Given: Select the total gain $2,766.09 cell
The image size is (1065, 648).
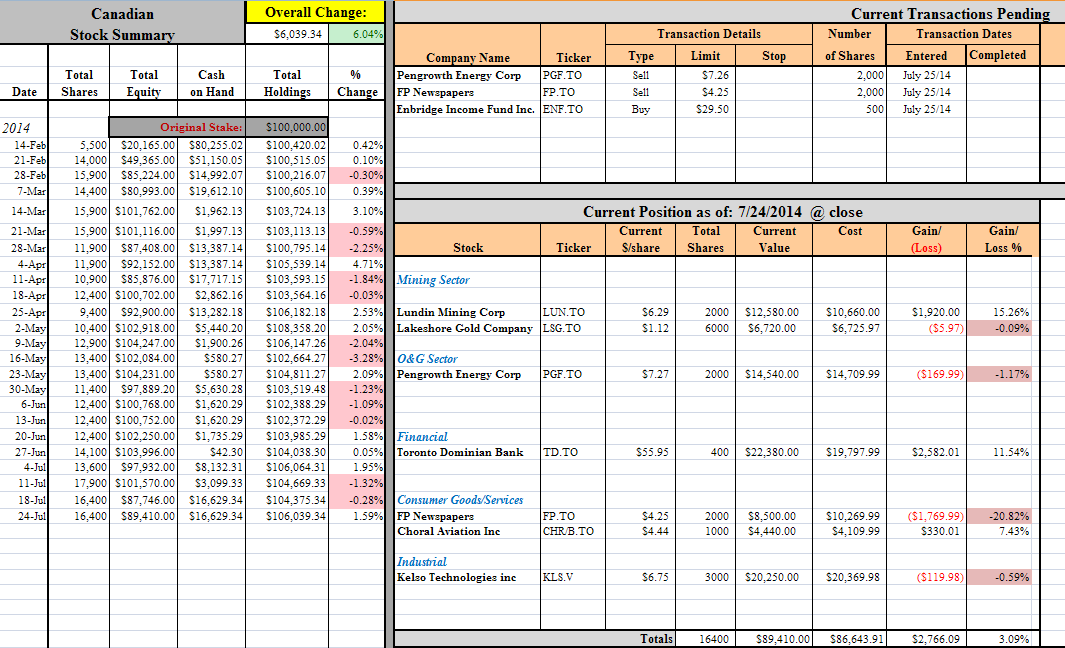Looking at the screenshot, I should [x=926, y=638].
